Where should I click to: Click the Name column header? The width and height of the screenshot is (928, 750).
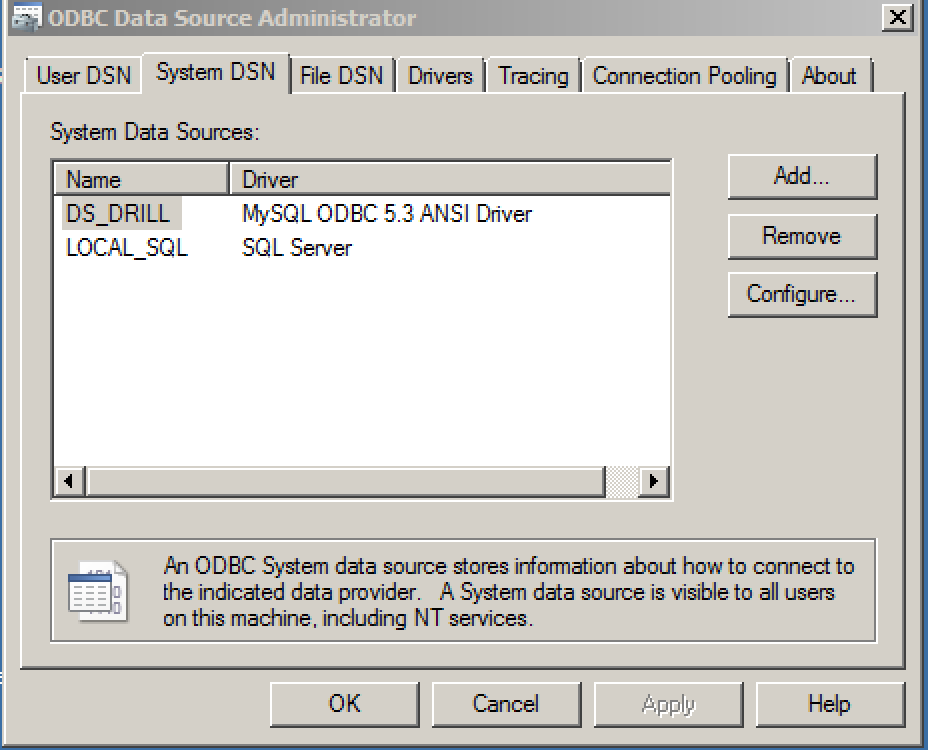tap(141, 179)
